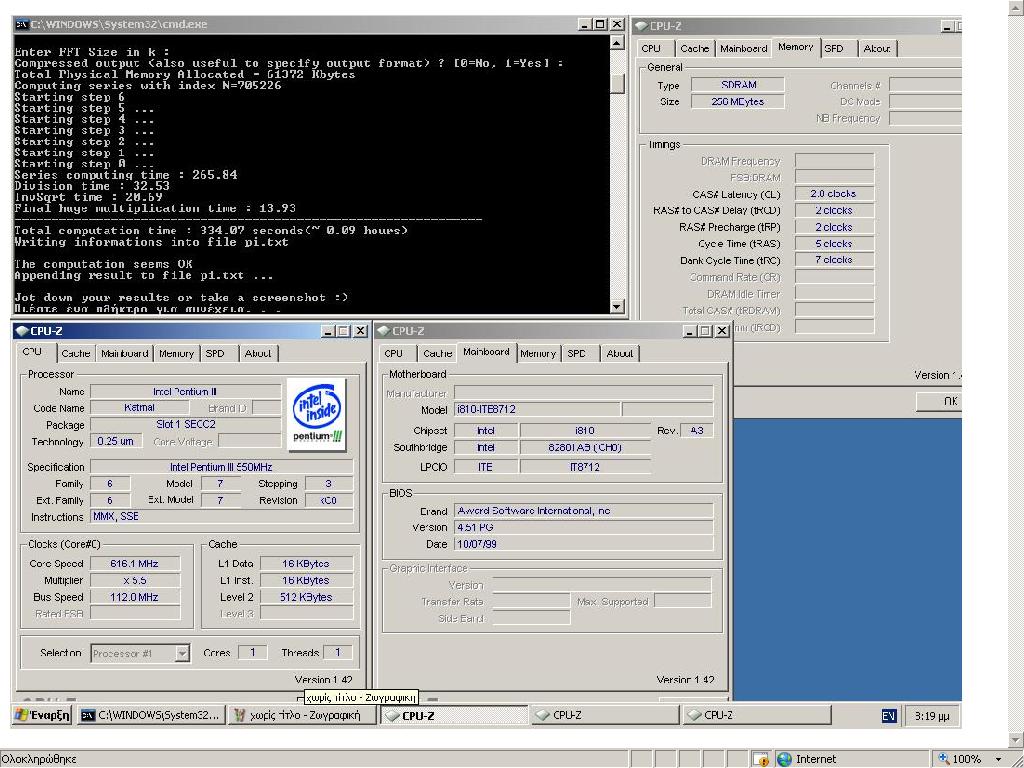
Task: Select the first CPU-Z taskbar button
Action: tap(454, 715)
